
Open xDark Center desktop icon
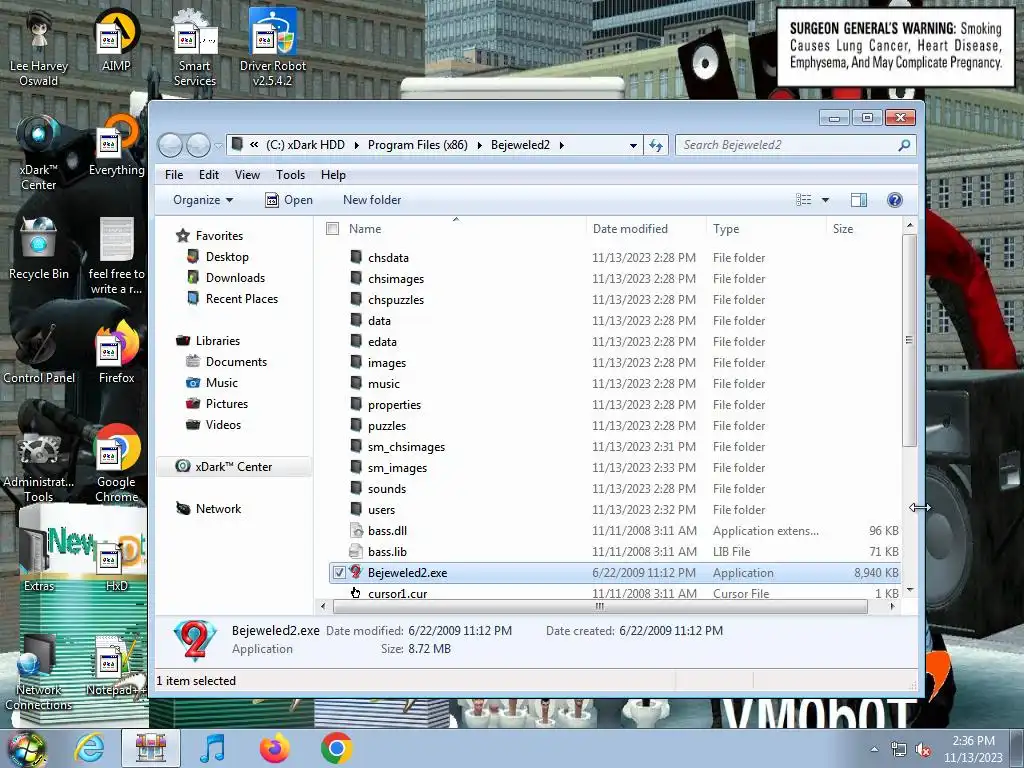(39, 152)
